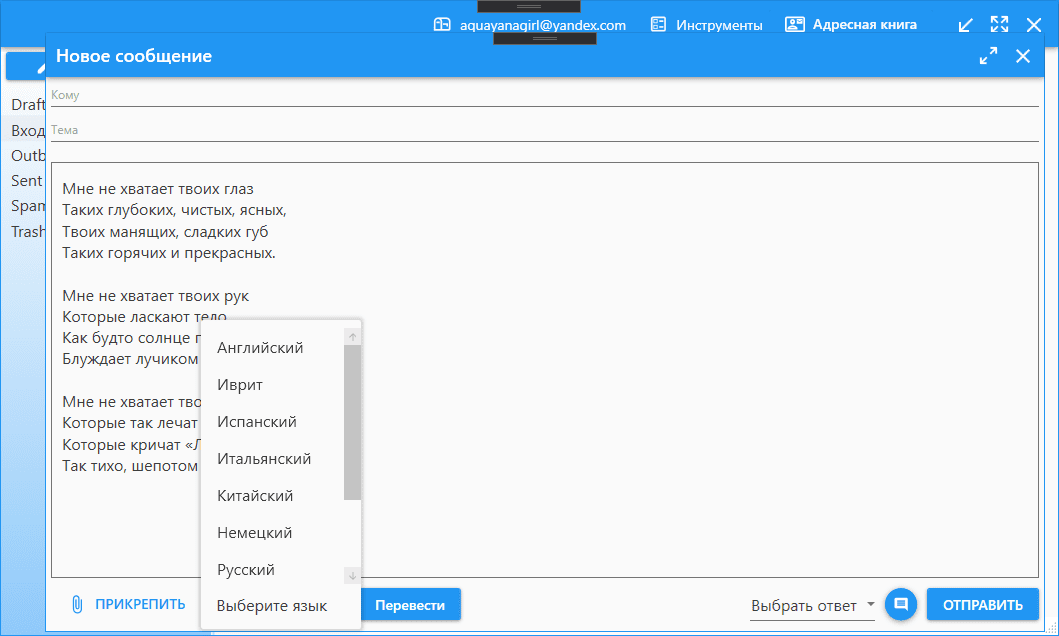
Task: Open the Выбрать ответ dropdown
Action: point(812,606)
